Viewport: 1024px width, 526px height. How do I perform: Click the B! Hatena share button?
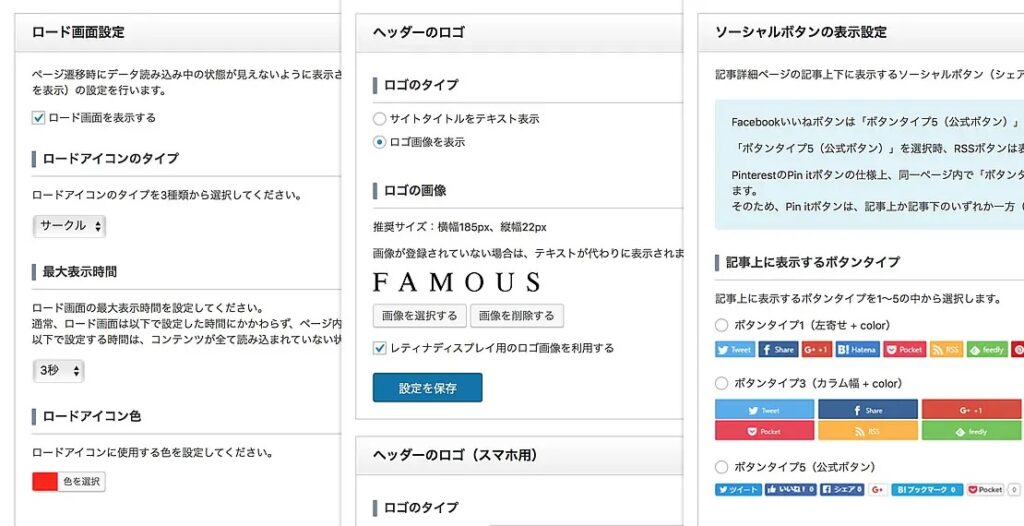click(x=858, y=350)
